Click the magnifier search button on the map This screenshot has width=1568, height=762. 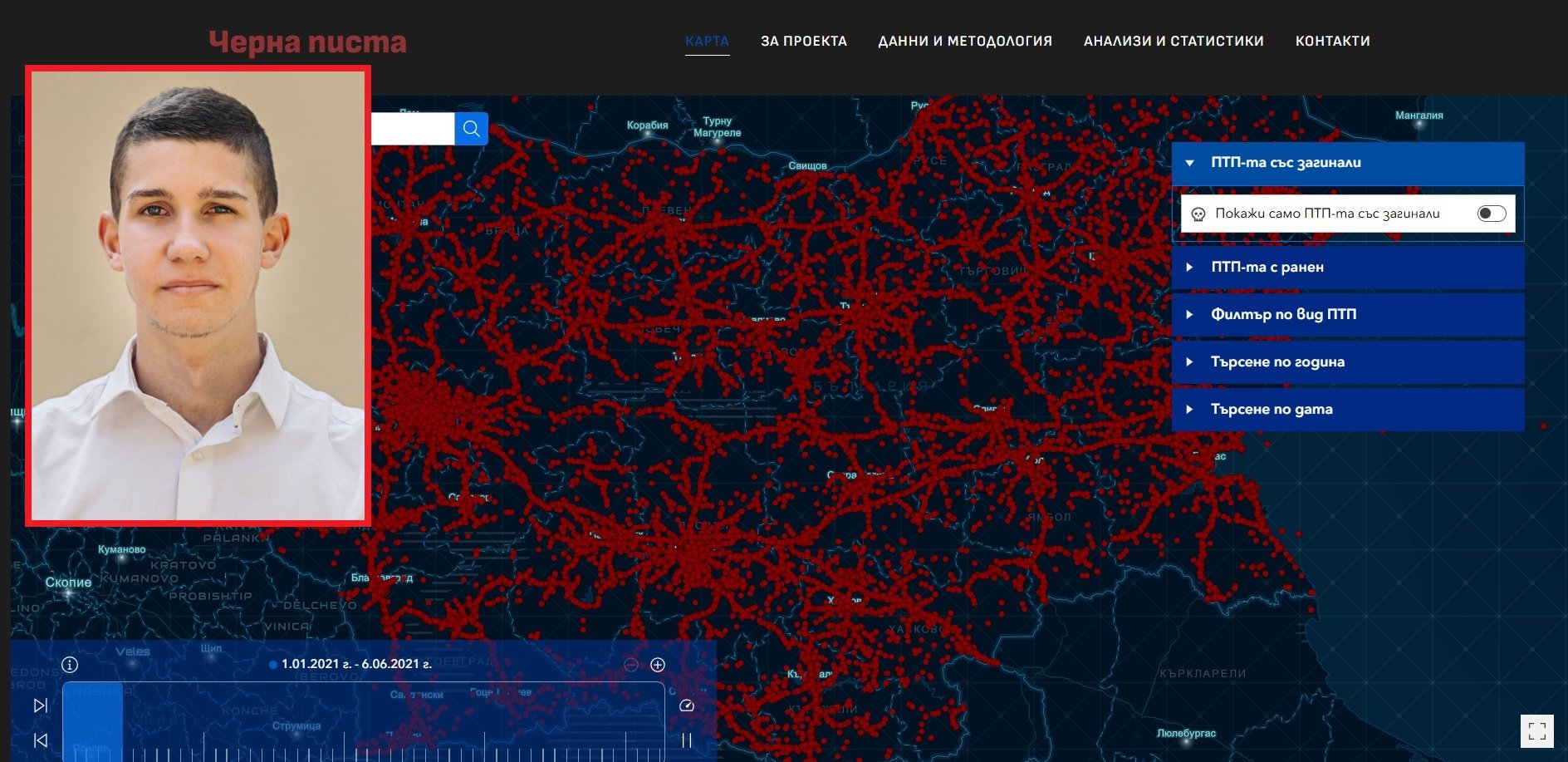(471, 129)
